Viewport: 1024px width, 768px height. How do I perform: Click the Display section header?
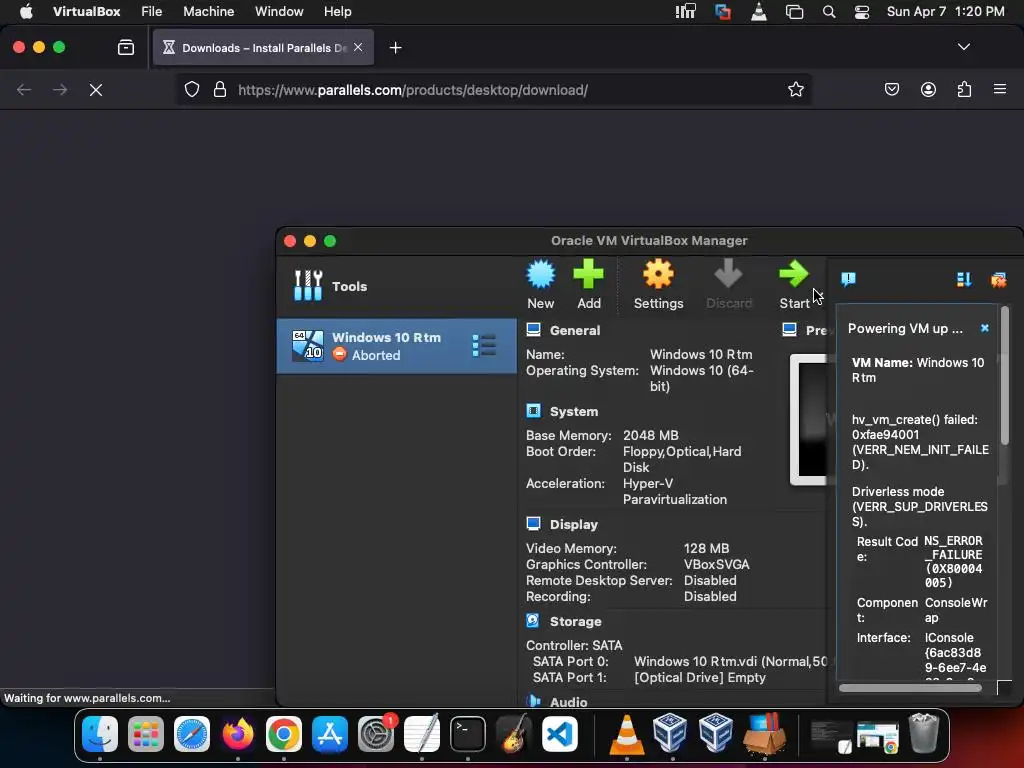573,524
